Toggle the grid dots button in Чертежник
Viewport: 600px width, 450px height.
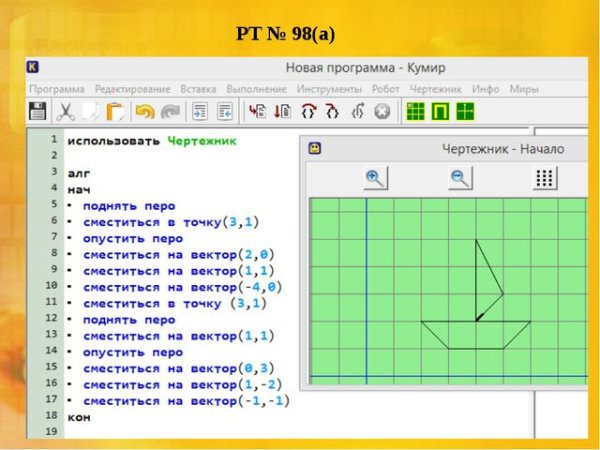click(545, 178)
